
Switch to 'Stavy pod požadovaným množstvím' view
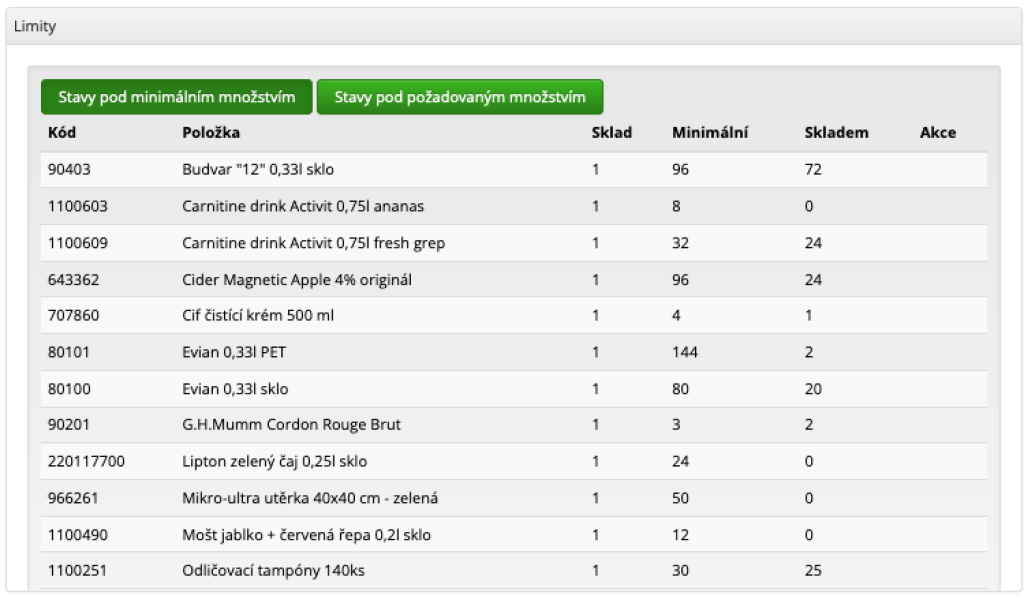459,97
